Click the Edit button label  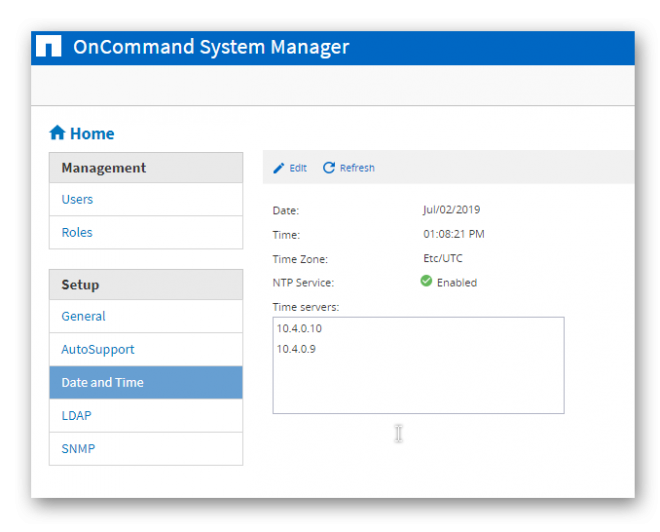[x=298, y=168]
